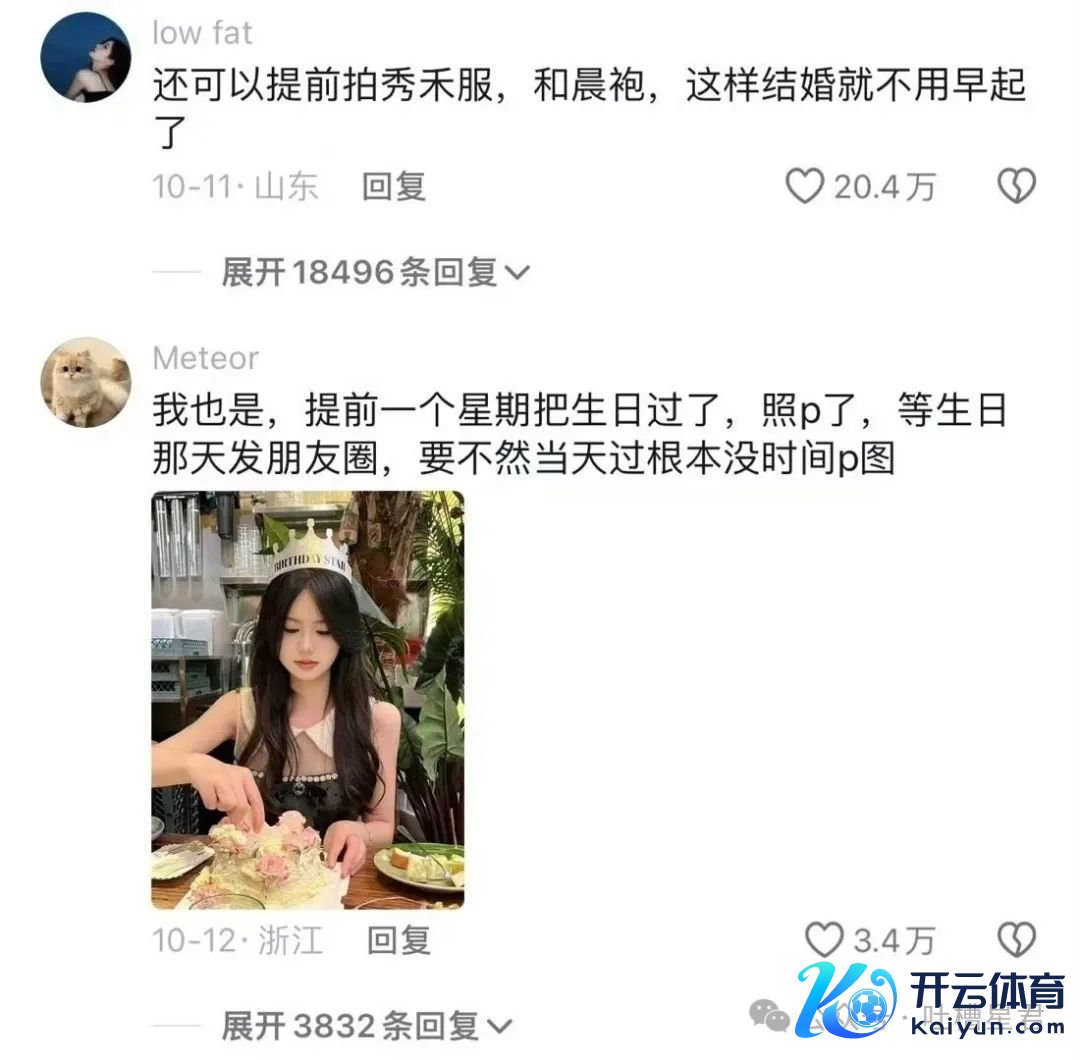Click the 20.4万 like count
The height and width of the screenshot is (1060, 1080).
(x=884, y=187)
